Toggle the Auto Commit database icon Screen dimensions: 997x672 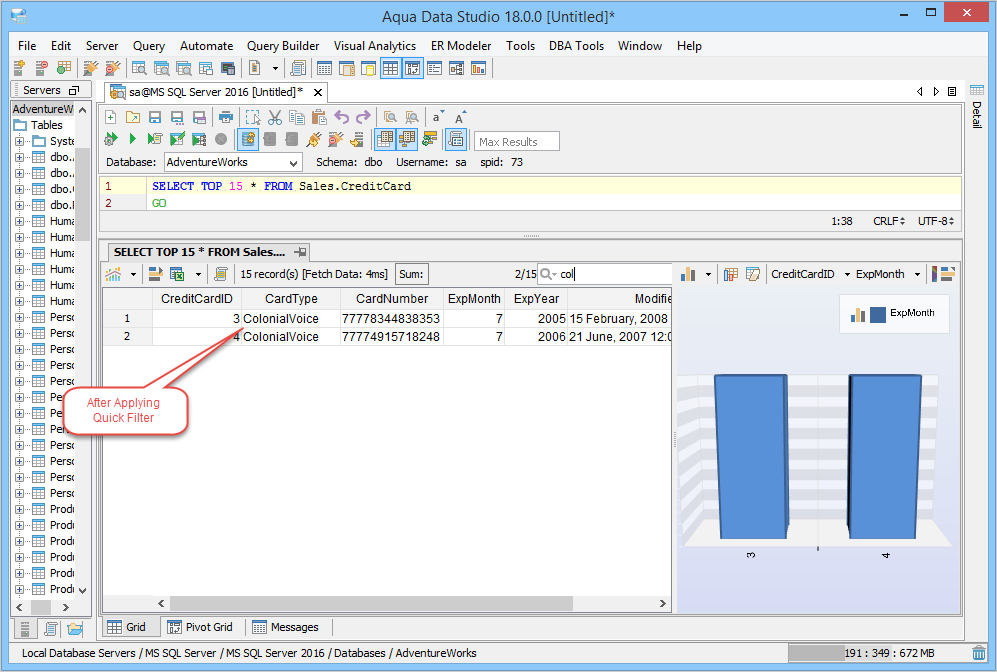pos(248,139)
